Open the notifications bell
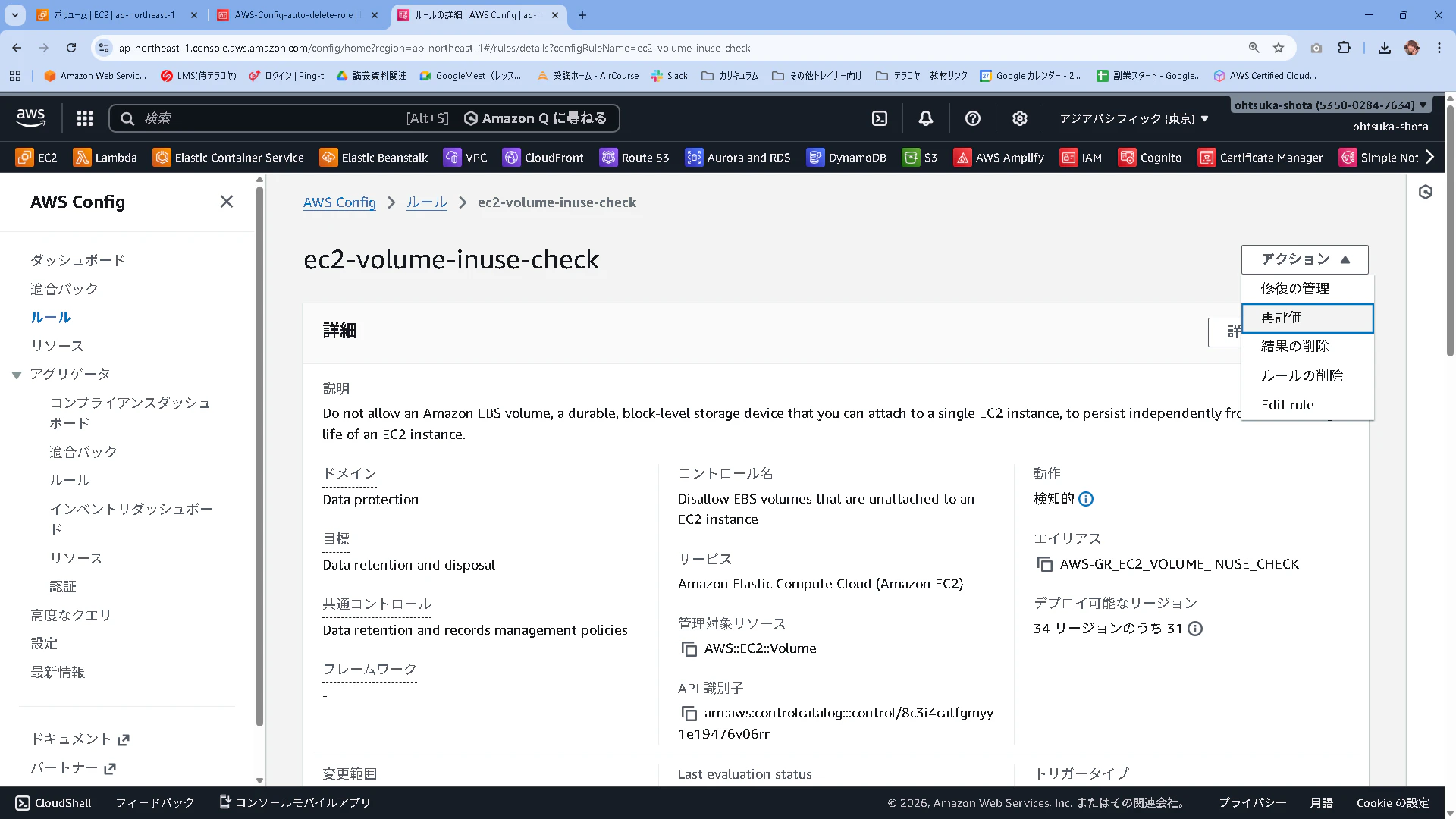 click(926, 118)
